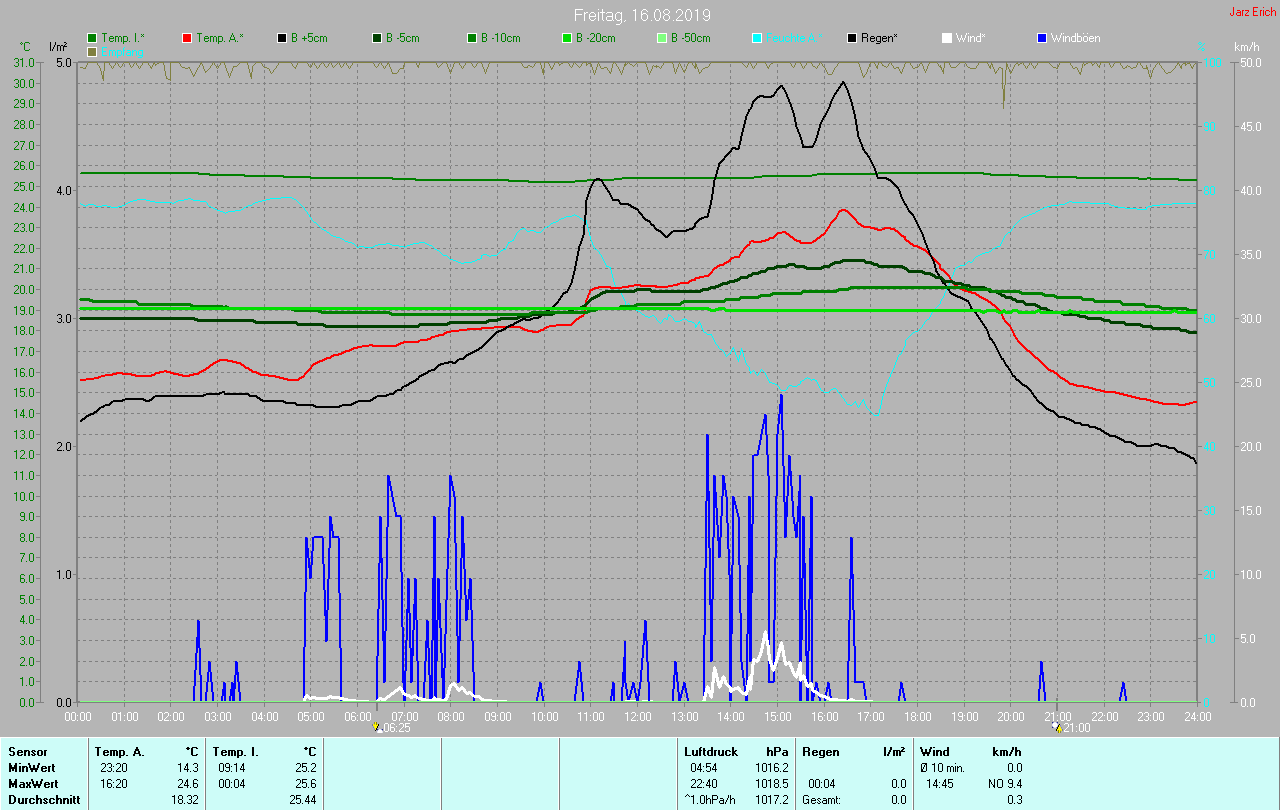Image resolution: width=1280 pixels, height=810 pixels.
Task: Select the Sensor header in the stats table
Action: pyautogui.click(x=26, y=752)
